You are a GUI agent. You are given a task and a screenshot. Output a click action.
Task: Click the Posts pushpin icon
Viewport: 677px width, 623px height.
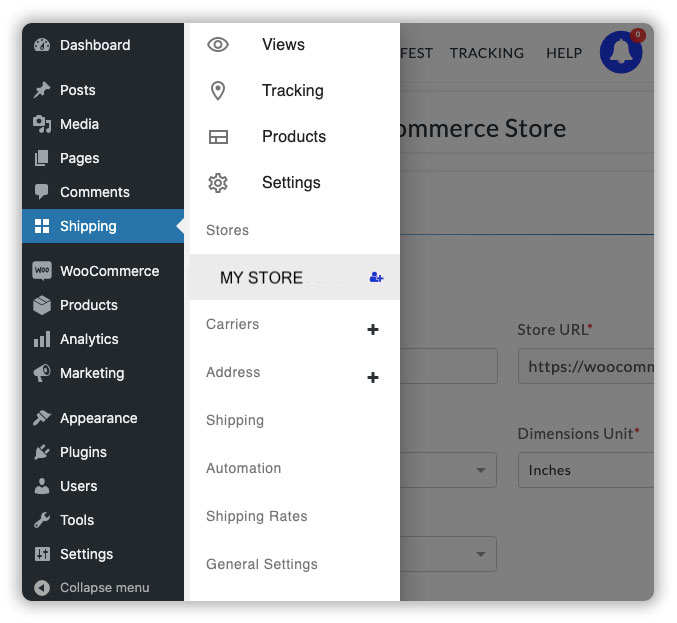pos(42,90)
